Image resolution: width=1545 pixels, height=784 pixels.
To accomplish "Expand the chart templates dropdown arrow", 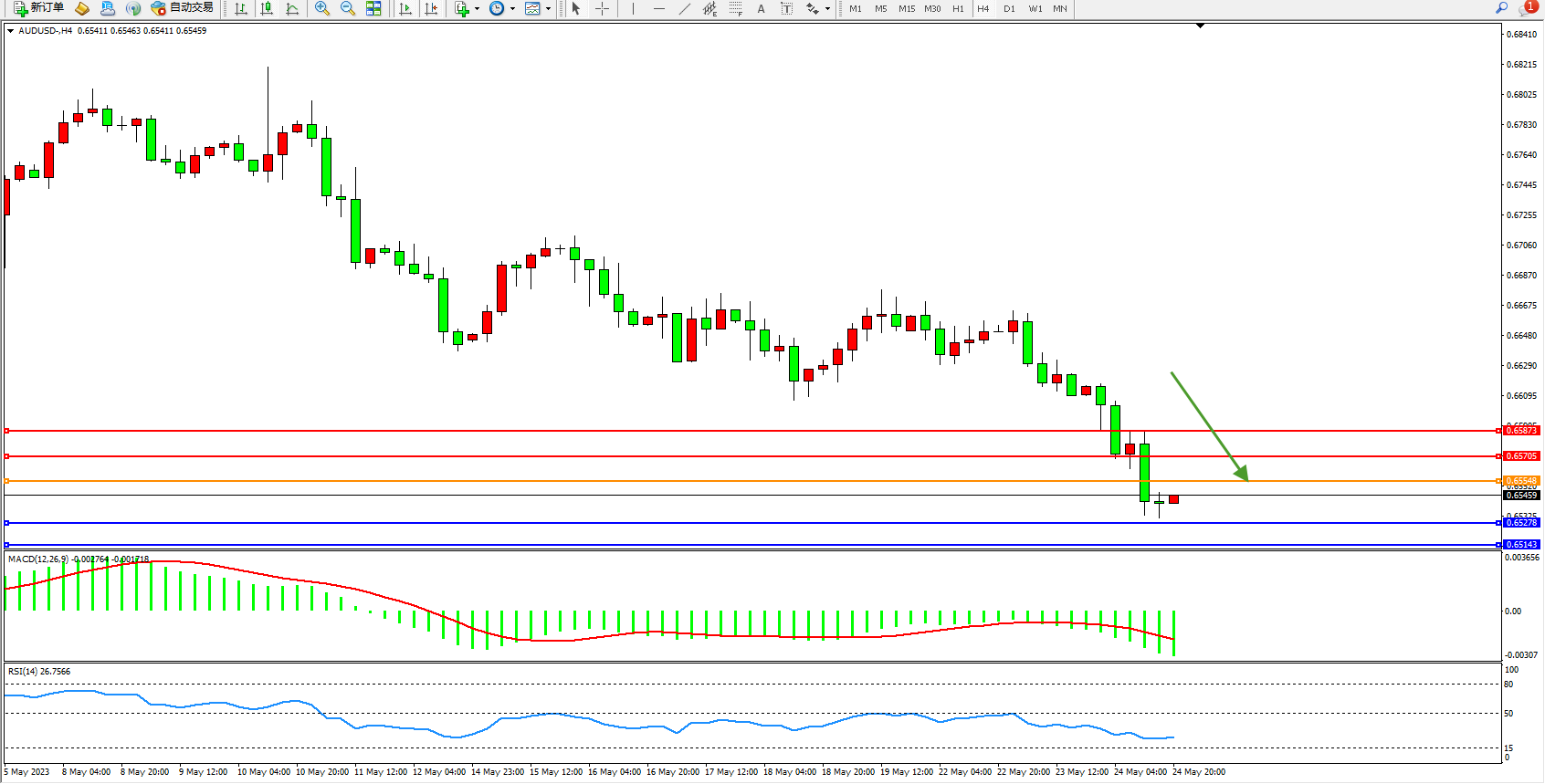I will (x=548, y=9).
